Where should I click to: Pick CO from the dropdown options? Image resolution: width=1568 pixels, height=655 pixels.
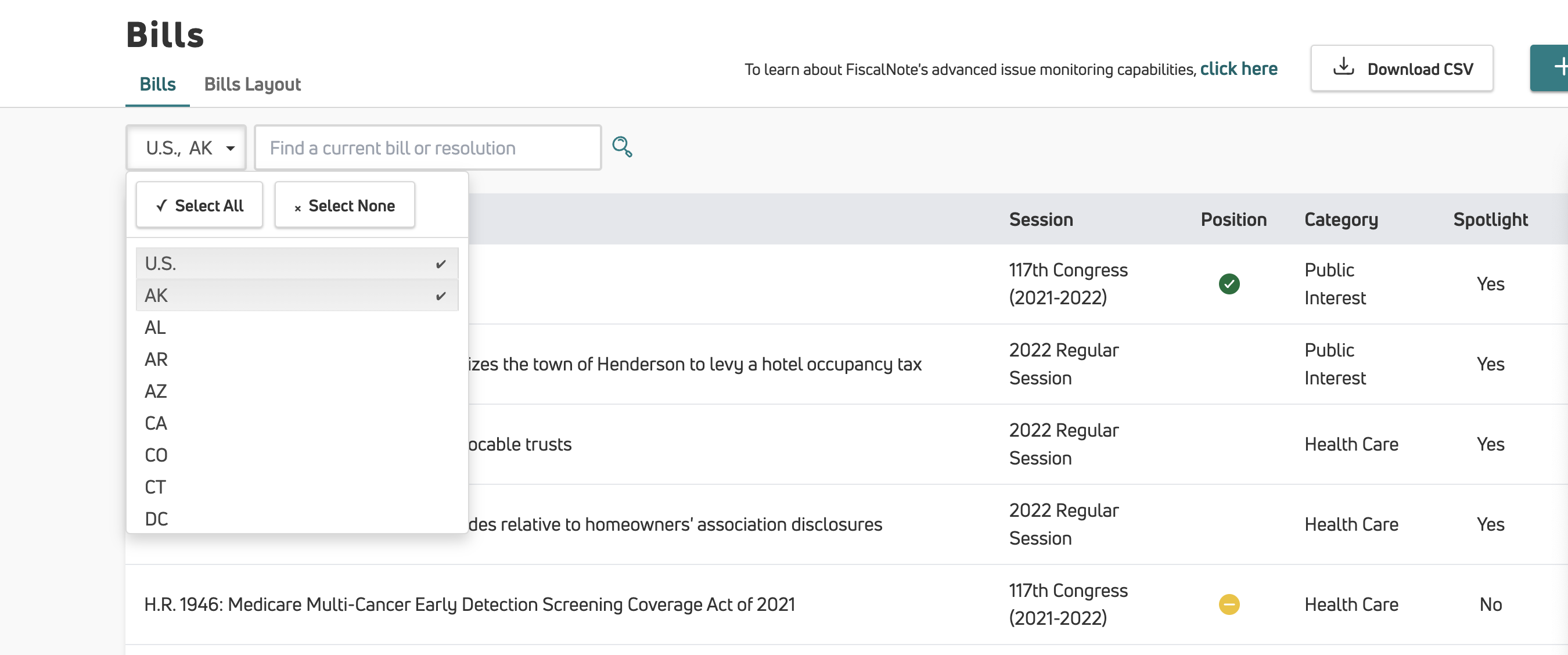click(297, 455)
